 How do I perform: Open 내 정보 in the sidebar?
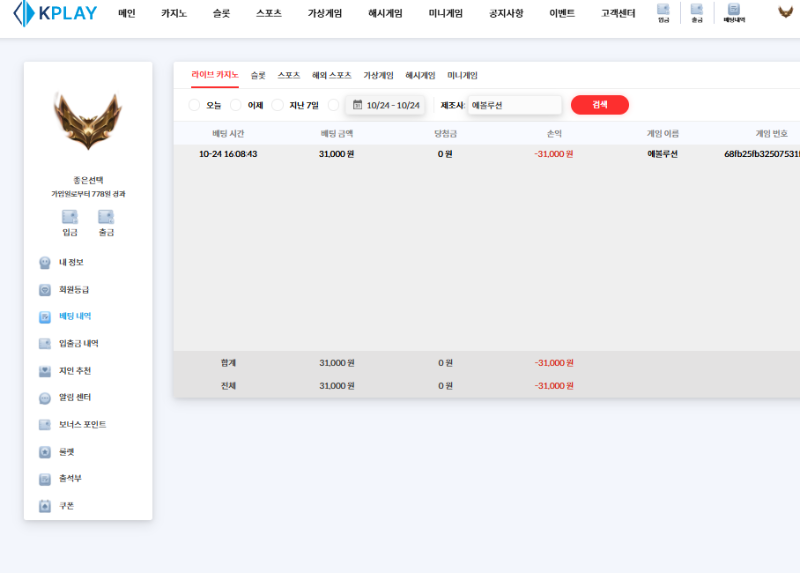71,262
